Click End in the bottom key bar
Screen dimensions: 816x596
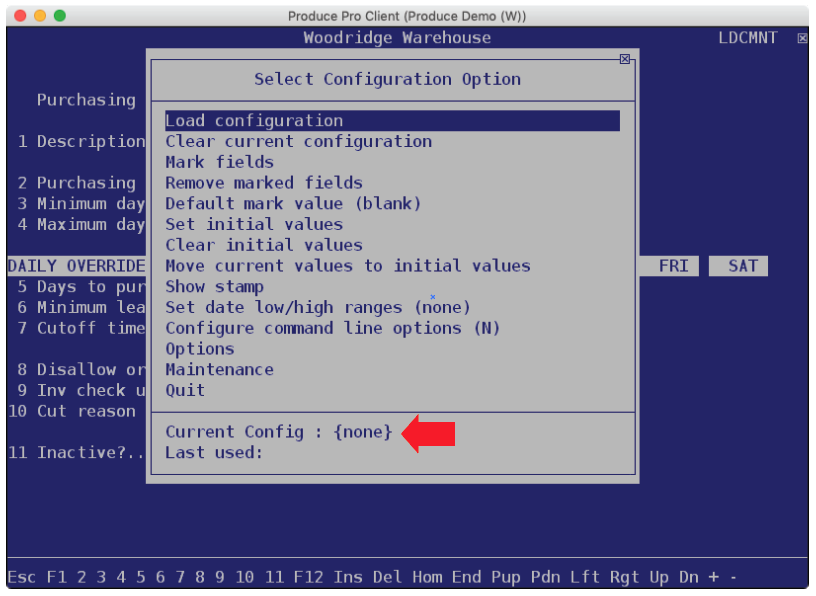(466, 577)
